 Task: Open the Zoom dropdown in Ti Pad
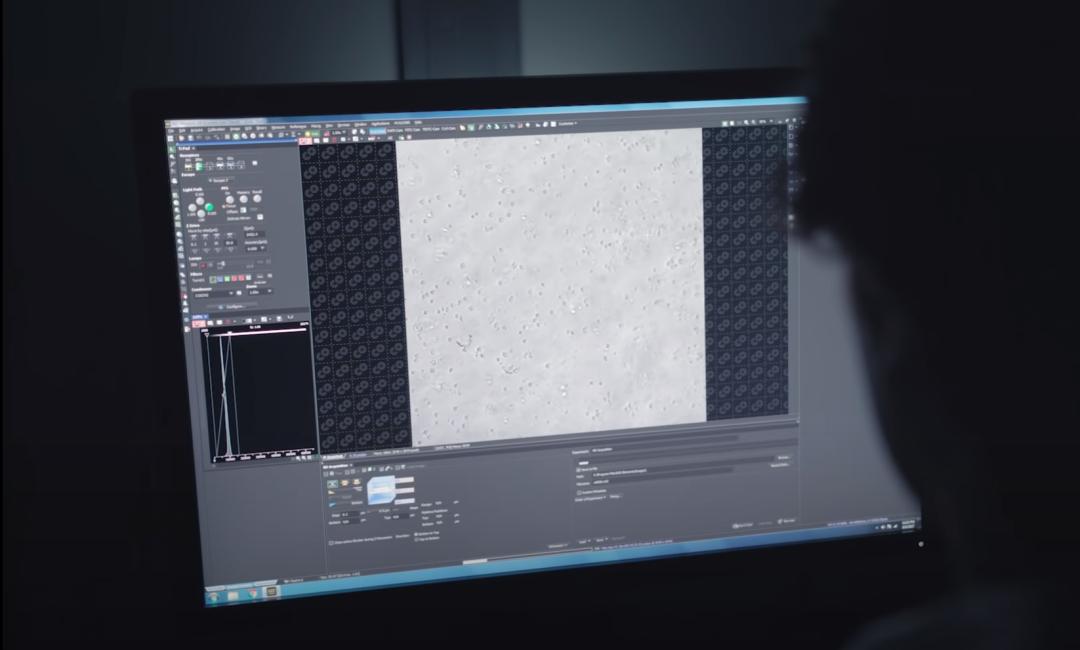tap(260, 292)
